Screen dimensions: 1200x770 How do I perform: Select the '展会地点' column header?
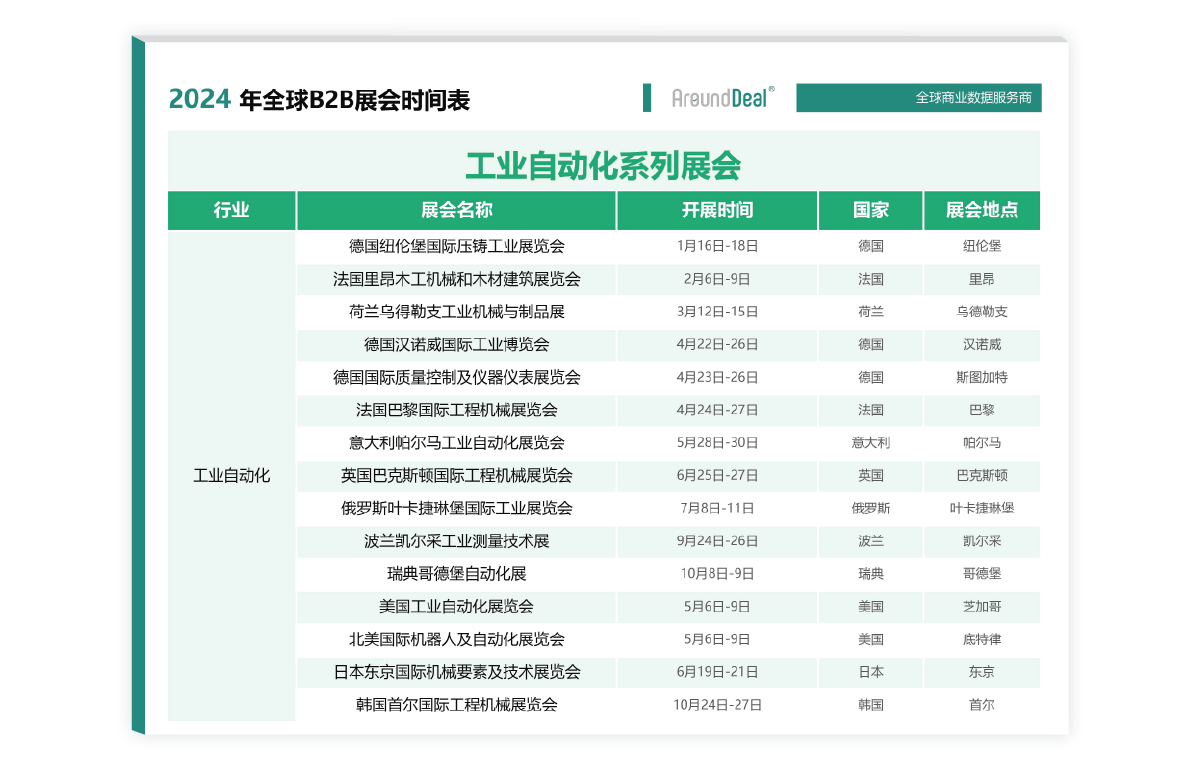click(x=982, y=211)
